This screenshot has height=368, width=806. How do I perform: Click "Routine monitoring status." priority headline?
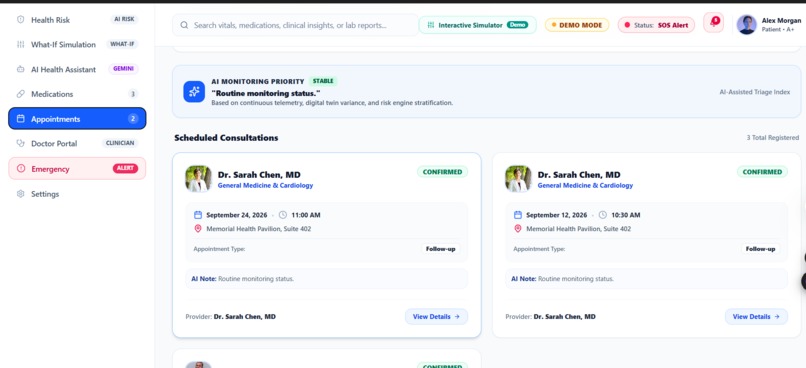pos(266,94)
